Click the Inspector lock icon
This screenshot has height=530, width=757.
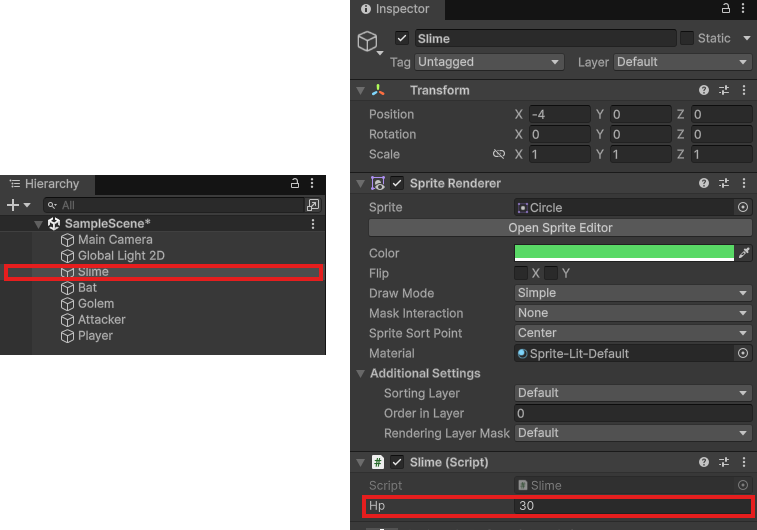[x=726, y=8]
